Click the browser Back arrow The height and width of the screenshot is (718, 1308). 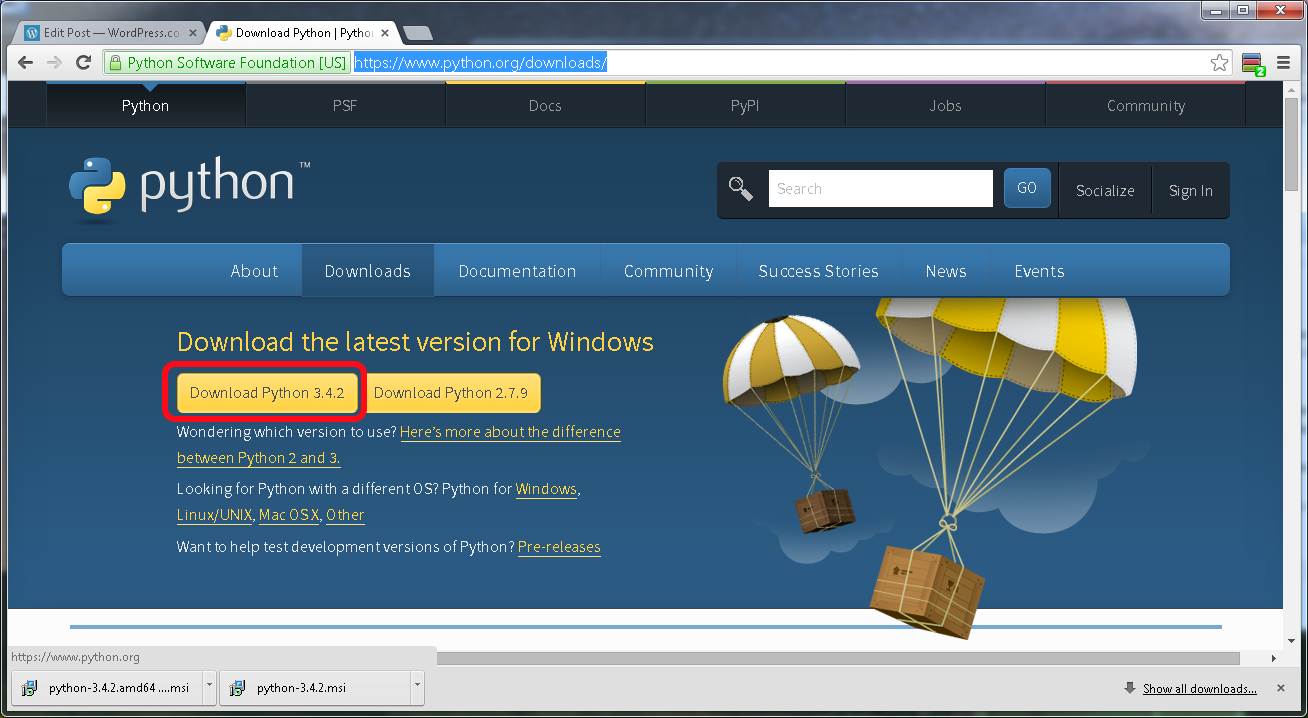click(x=26, y=62)
